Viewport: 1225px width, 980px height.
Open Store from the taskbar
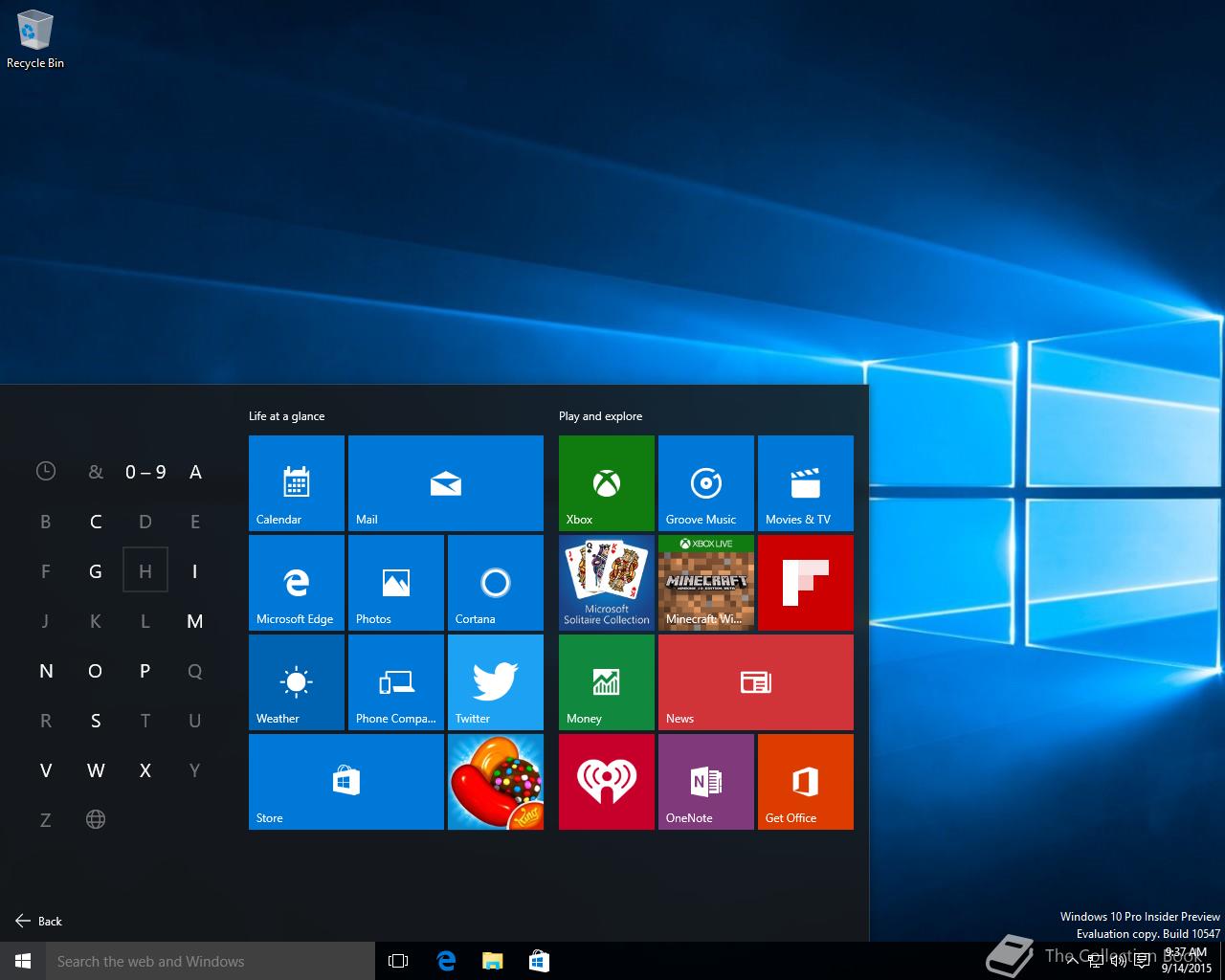(539, 961)
